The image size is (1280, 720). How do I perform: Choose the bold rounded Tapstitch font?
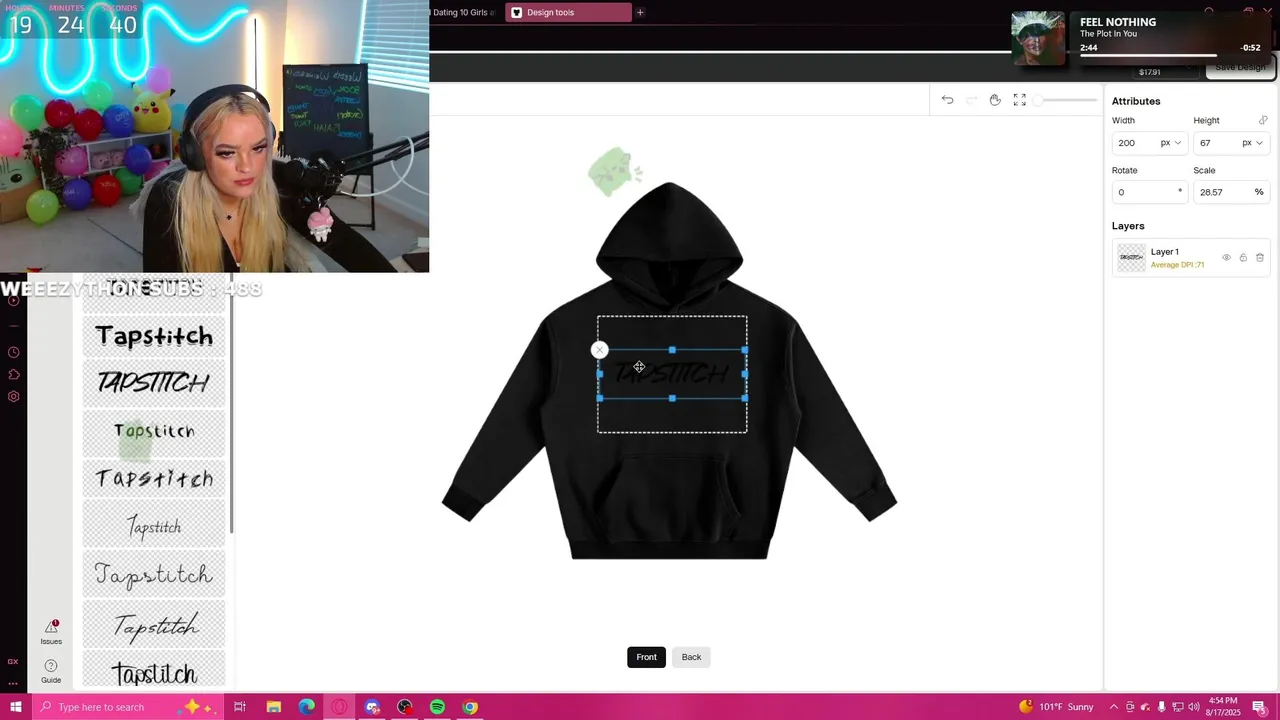click(x=154, y=336)
